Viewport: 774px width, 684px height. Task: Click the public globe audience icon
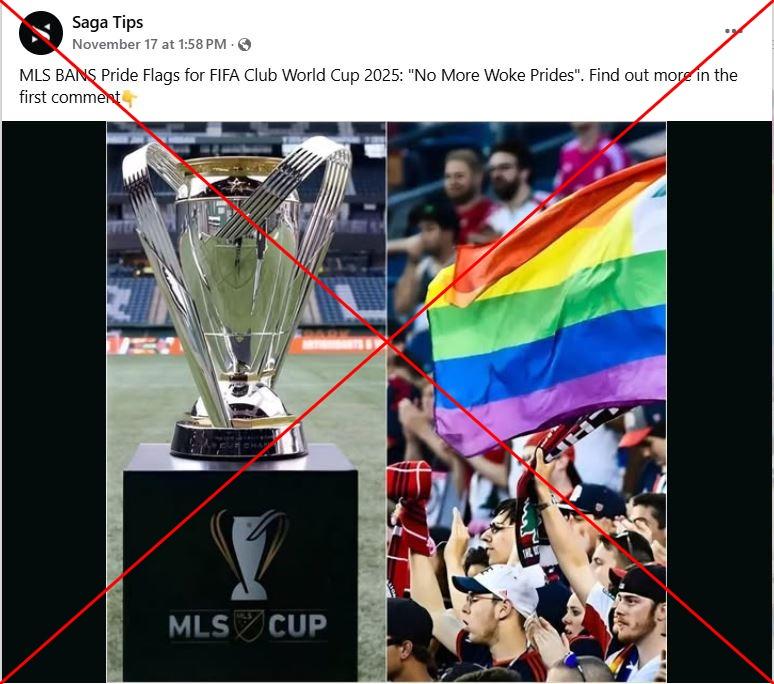click(x=244, y=45)
